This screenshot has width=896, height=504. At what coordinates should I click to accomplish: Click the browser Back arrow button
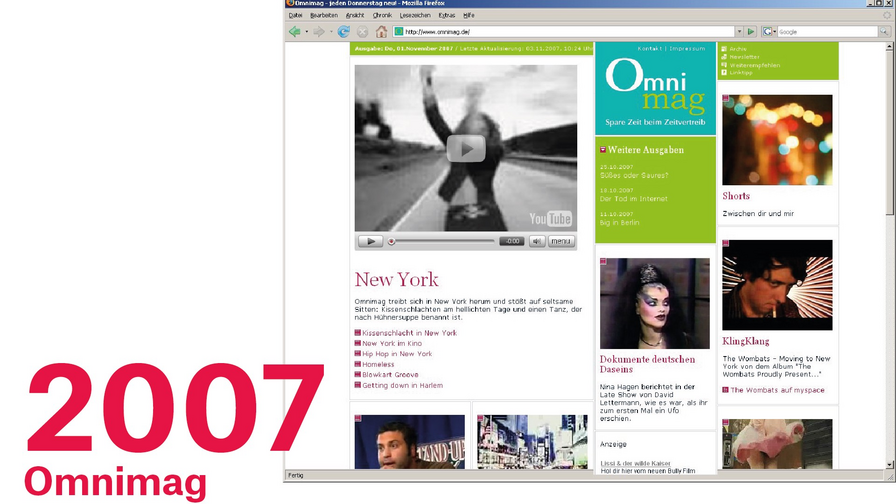pyautogui.click(x=294, y=32)
